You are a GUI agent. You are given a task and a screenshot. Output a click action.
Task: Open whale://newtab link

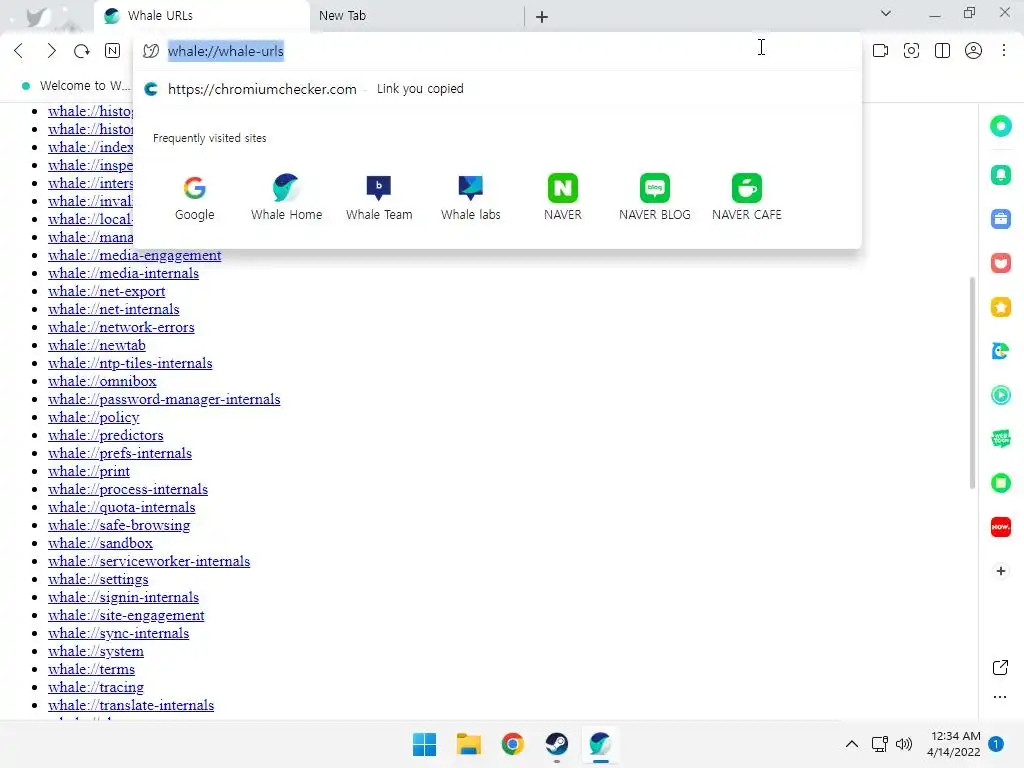(97, 345)
